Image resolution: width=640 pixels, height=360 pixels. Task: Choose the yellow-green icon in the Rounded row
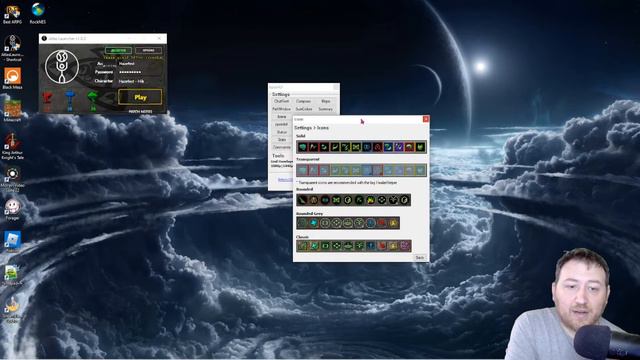pos(371,200)
